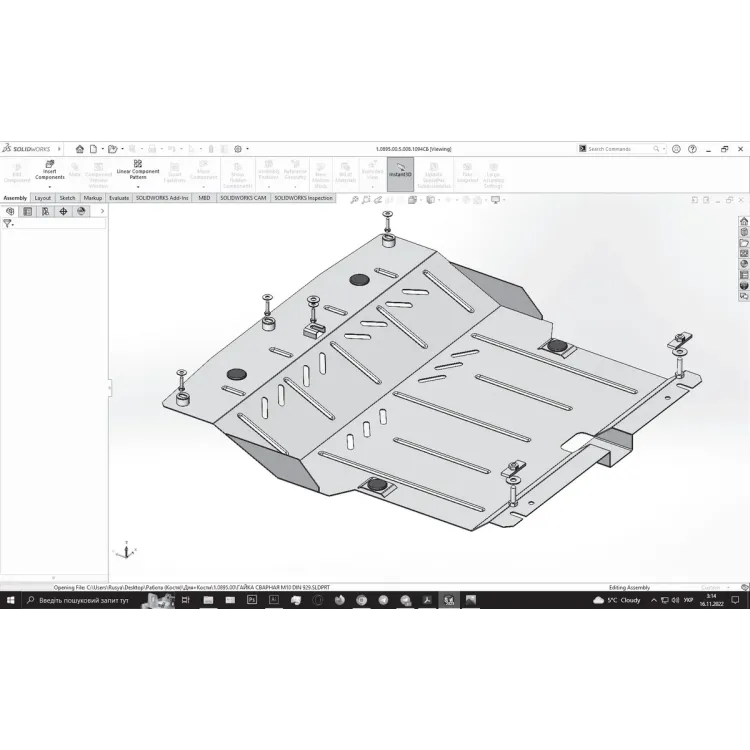750x750 pixels.
Task: Create a new document with the New icon
Action: pos(93,149)
